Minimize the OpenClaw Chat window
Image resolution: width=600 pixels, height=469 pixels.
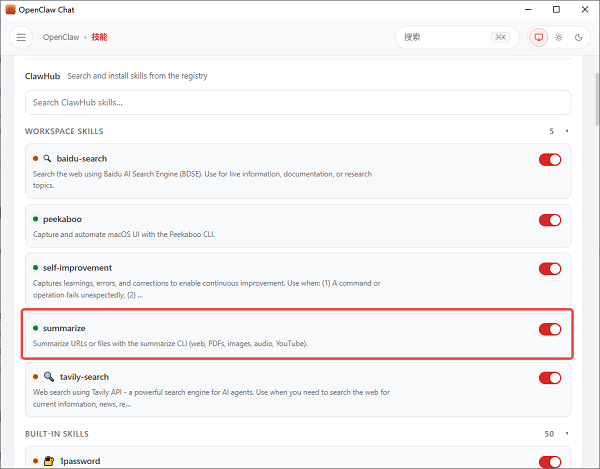[x=528, y=9]
